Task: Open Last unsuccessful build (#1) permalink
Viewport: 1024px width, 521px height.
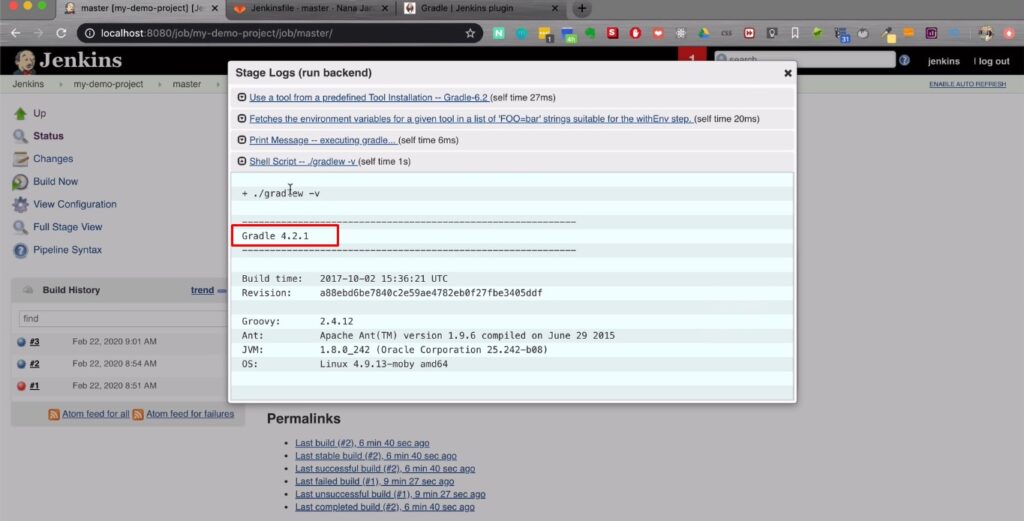Action: point(390,494)
